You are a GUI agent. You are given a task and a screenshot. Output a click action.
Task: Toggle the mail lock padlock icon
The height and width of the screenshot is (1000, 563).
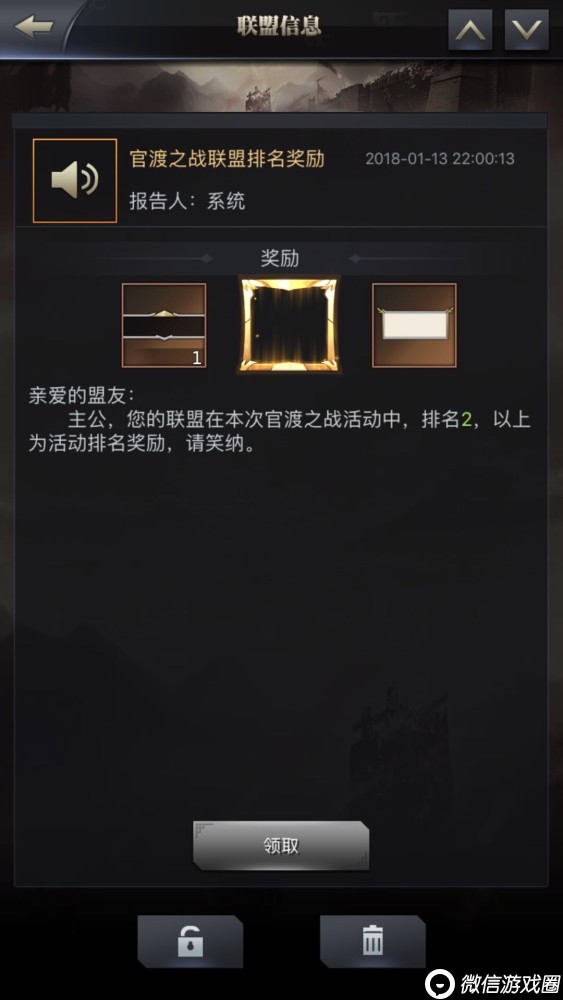190,941
